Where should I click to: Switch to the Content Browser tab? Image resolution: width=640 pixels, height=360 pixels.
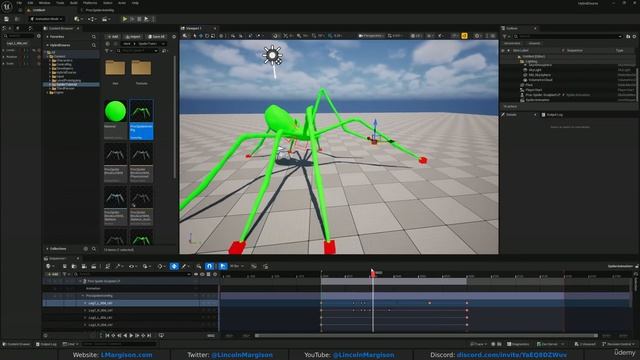click(x=61, y=28)
